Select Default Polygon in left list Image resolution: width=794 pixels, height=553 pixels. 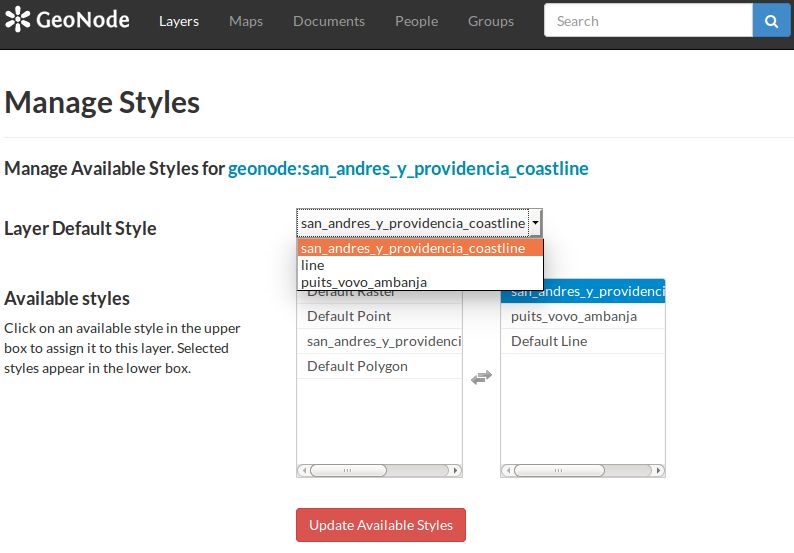(x=379, y=366)
